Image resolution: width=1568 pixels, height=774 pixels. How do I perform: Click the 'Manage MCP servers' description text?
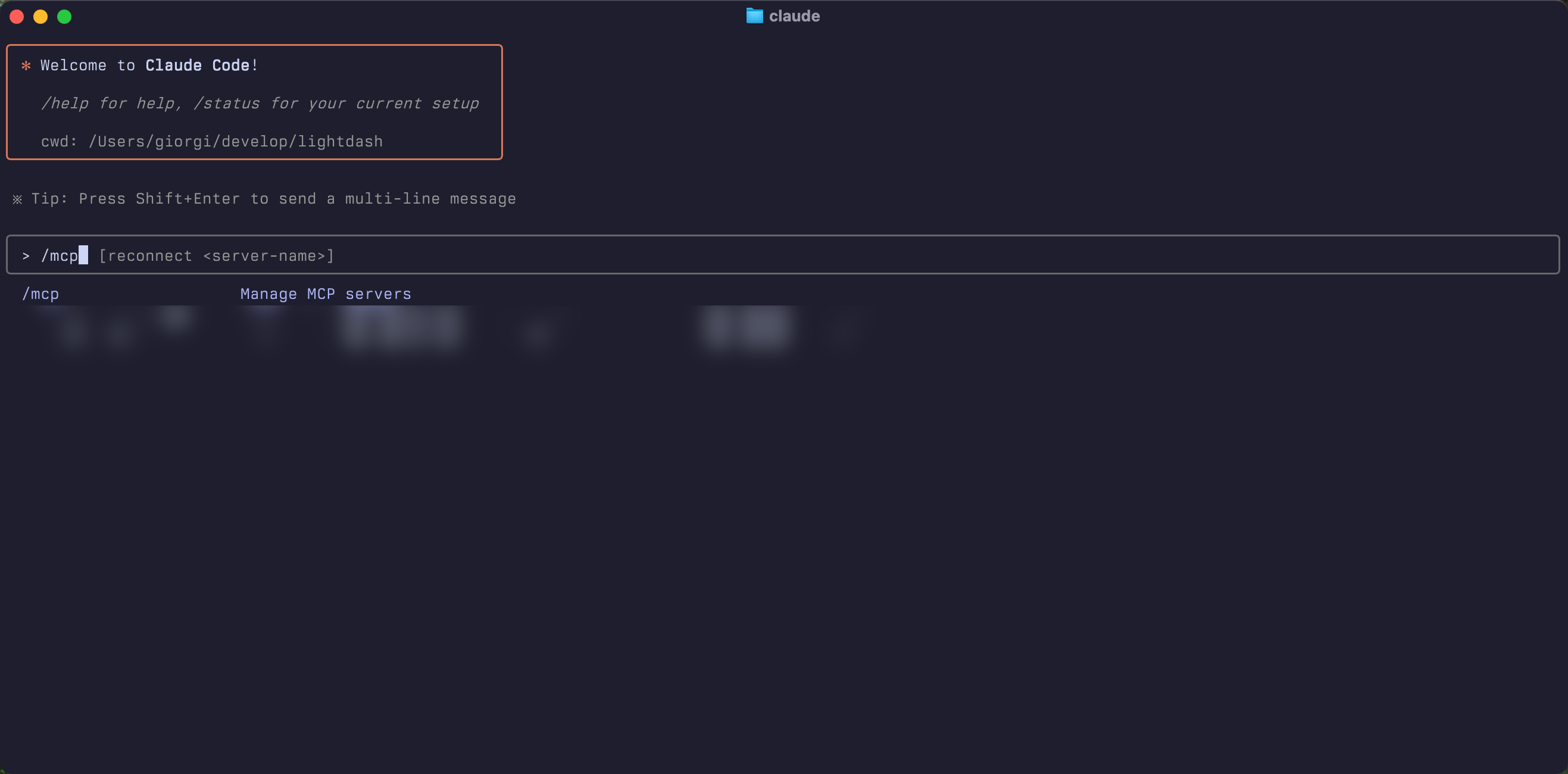[325, 294]
